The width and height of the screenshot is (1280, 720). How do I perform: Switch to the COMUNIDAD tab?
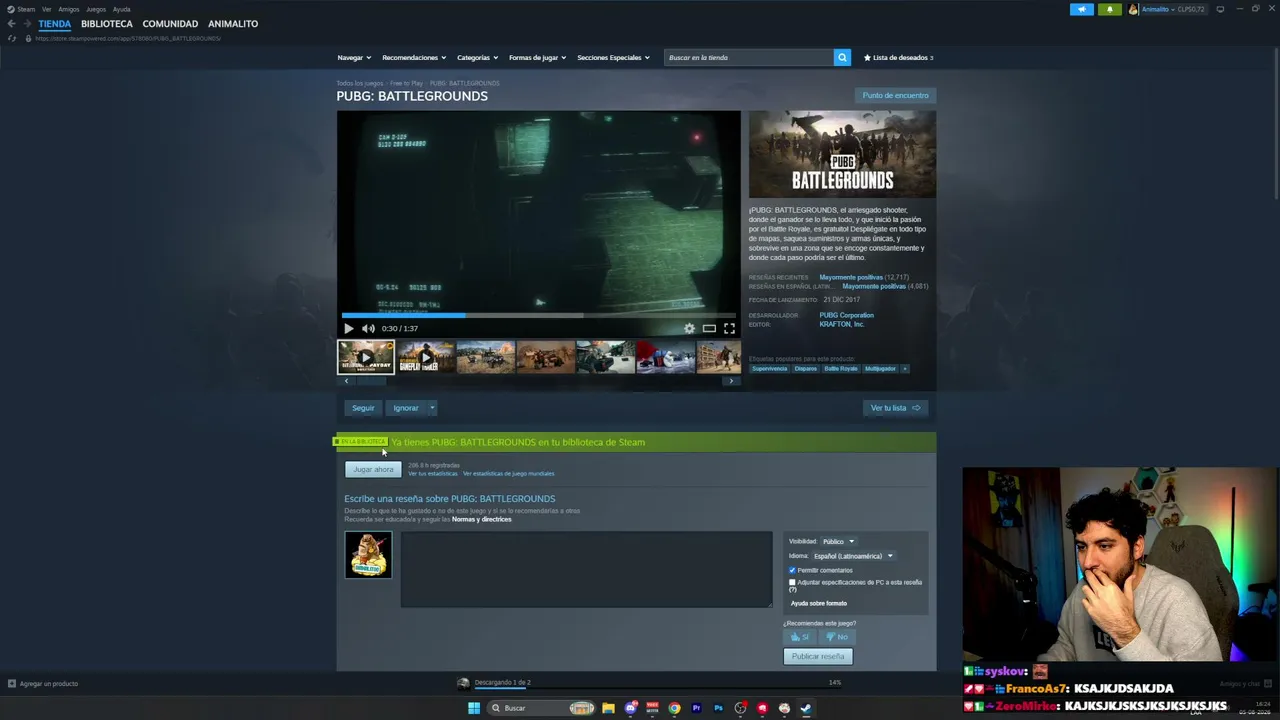click(x=170, y=24)
